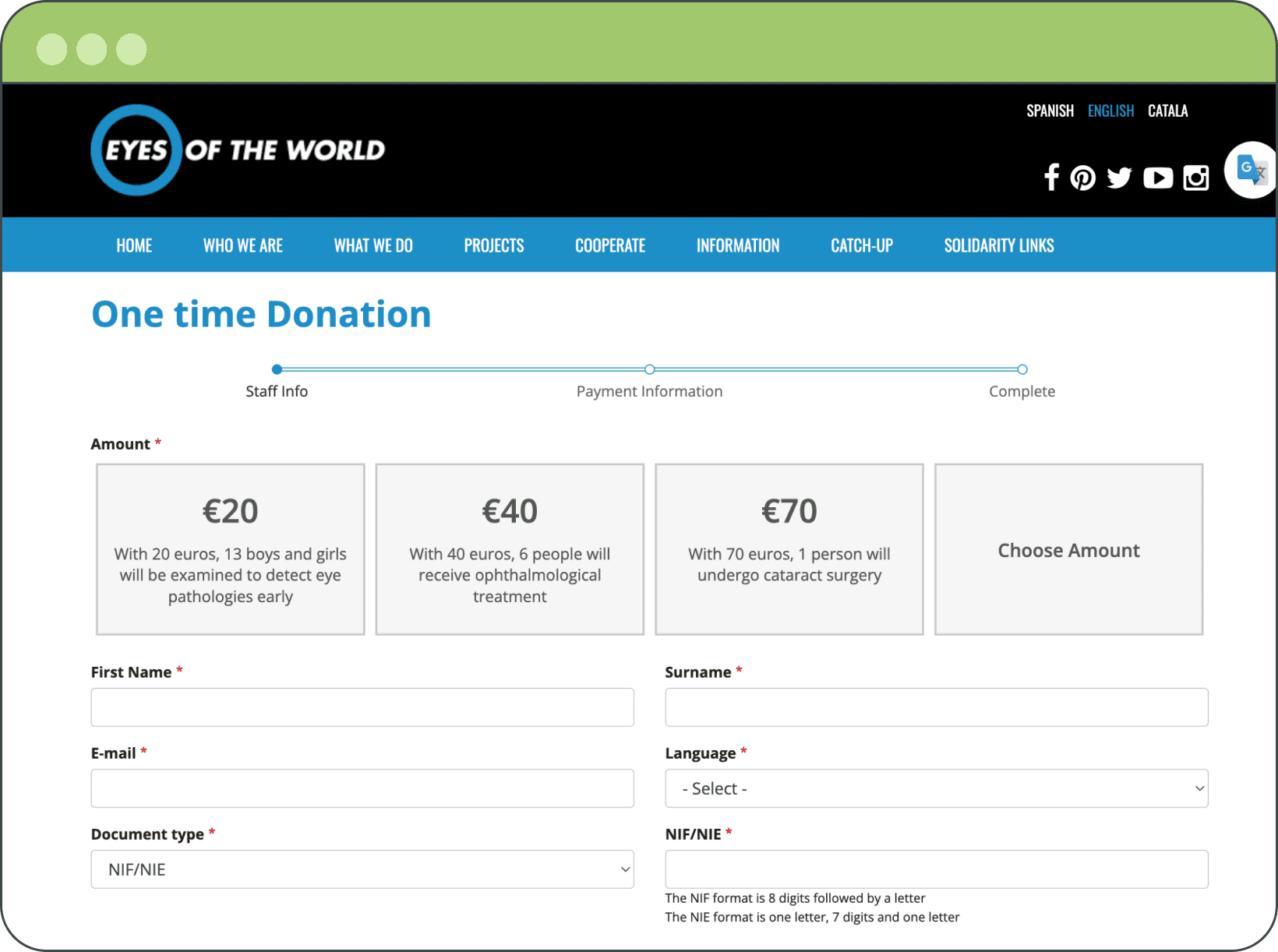Image resolution: width=1278 pixels, height=952 pixels.
Task: Open the What We Do menu
Action: coord(373,245)
